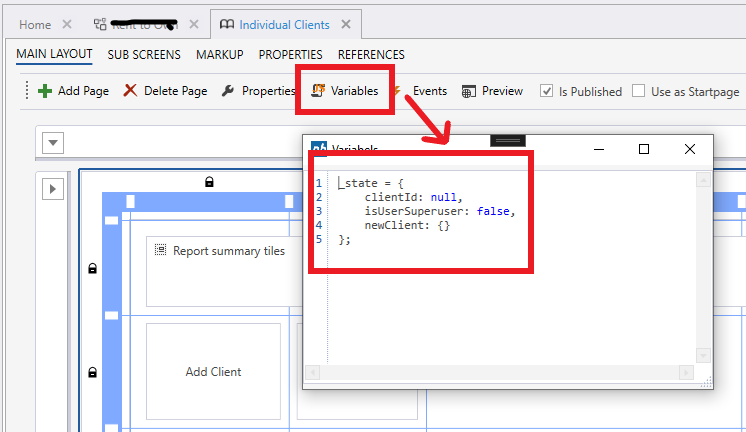The height and width of the screenshot is (432, 746).
Task: Click the red Delete Page X icon
Action: (130, 91)
